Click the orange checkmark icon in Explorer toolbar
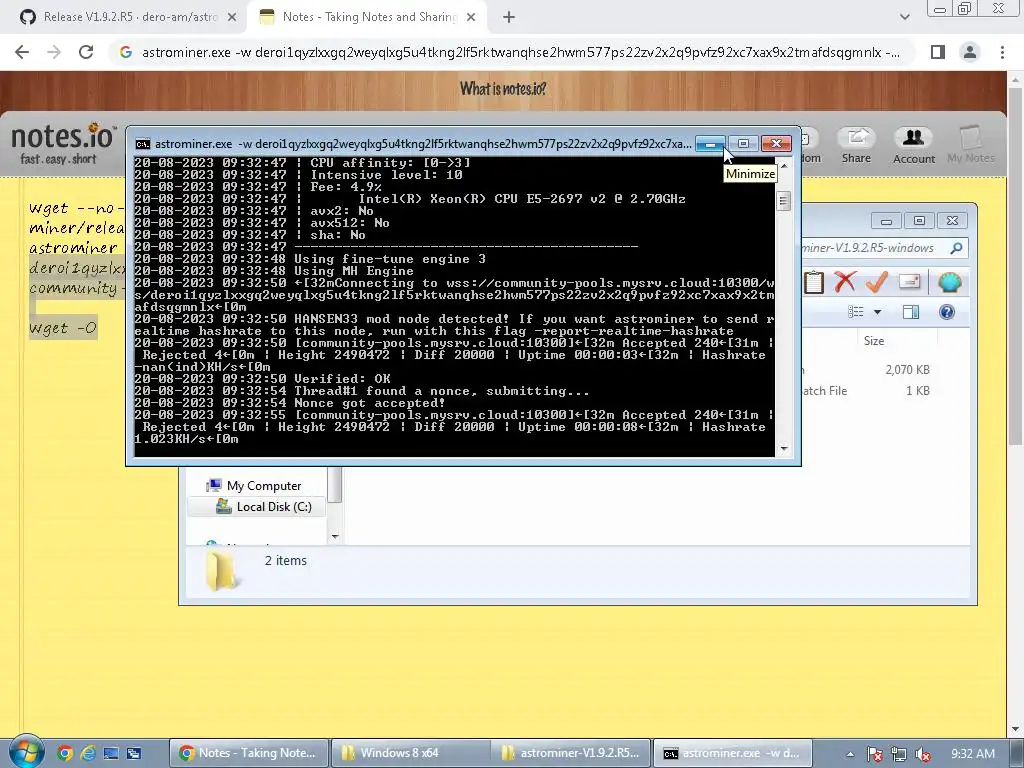The height and width of the screenshot is (768, 1024). [876, 282]
